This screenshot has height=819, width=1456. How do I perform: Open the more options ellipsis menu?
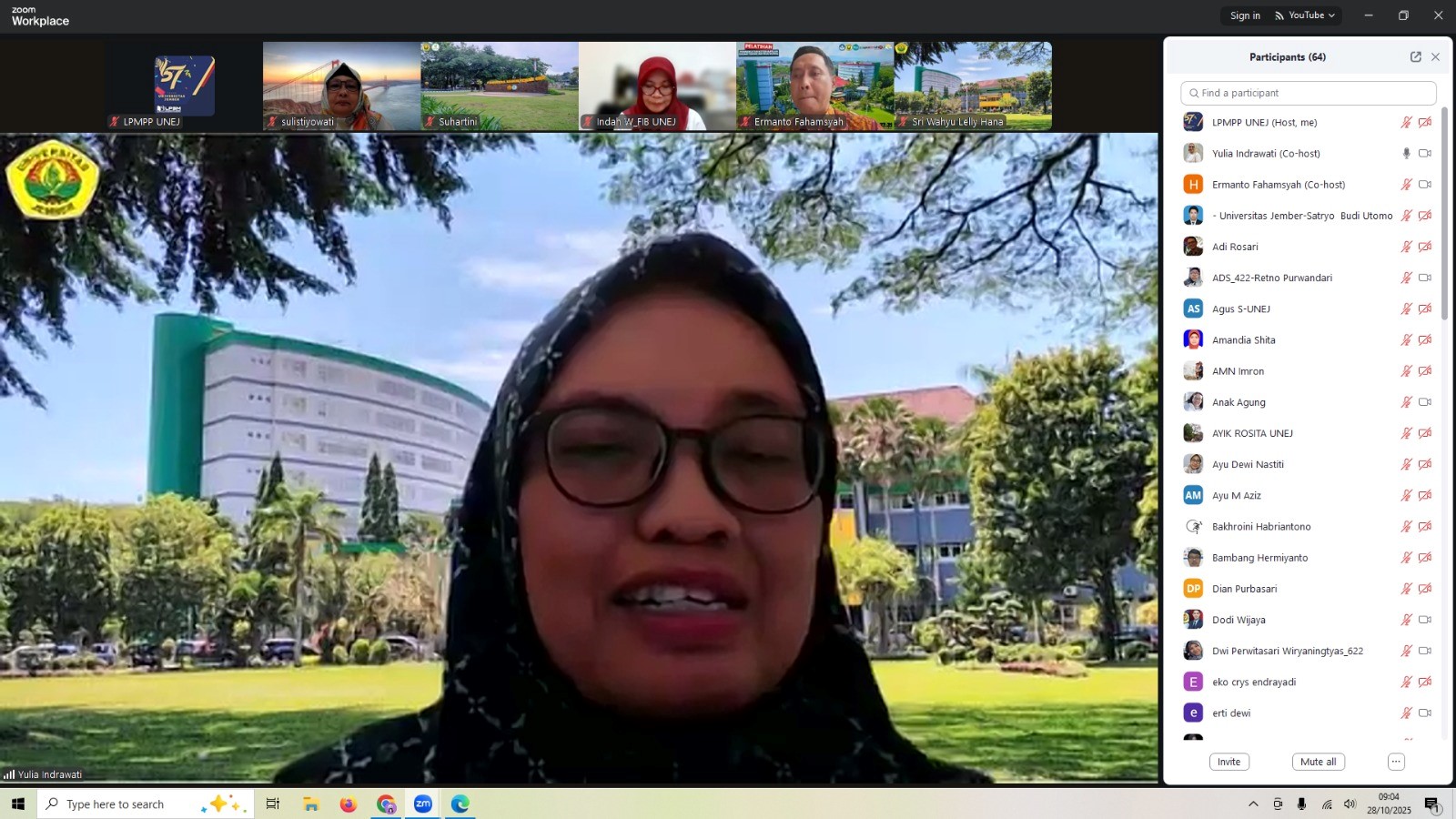tap(1396, 762)
